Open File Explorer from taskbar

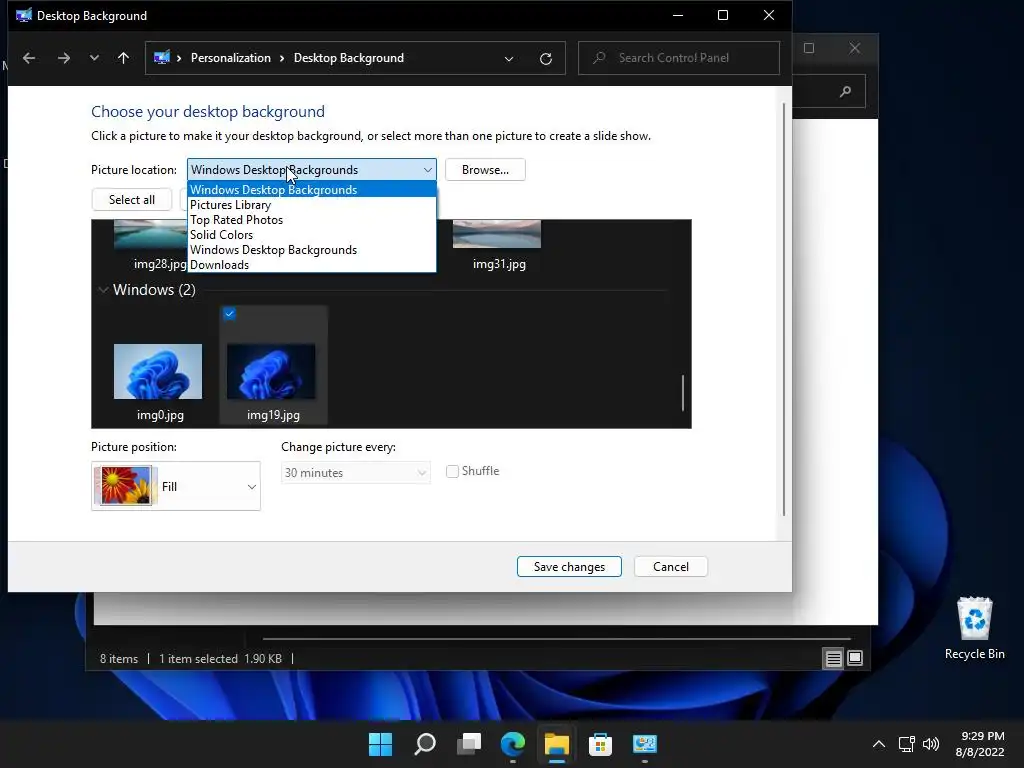(x=557, y=744)
